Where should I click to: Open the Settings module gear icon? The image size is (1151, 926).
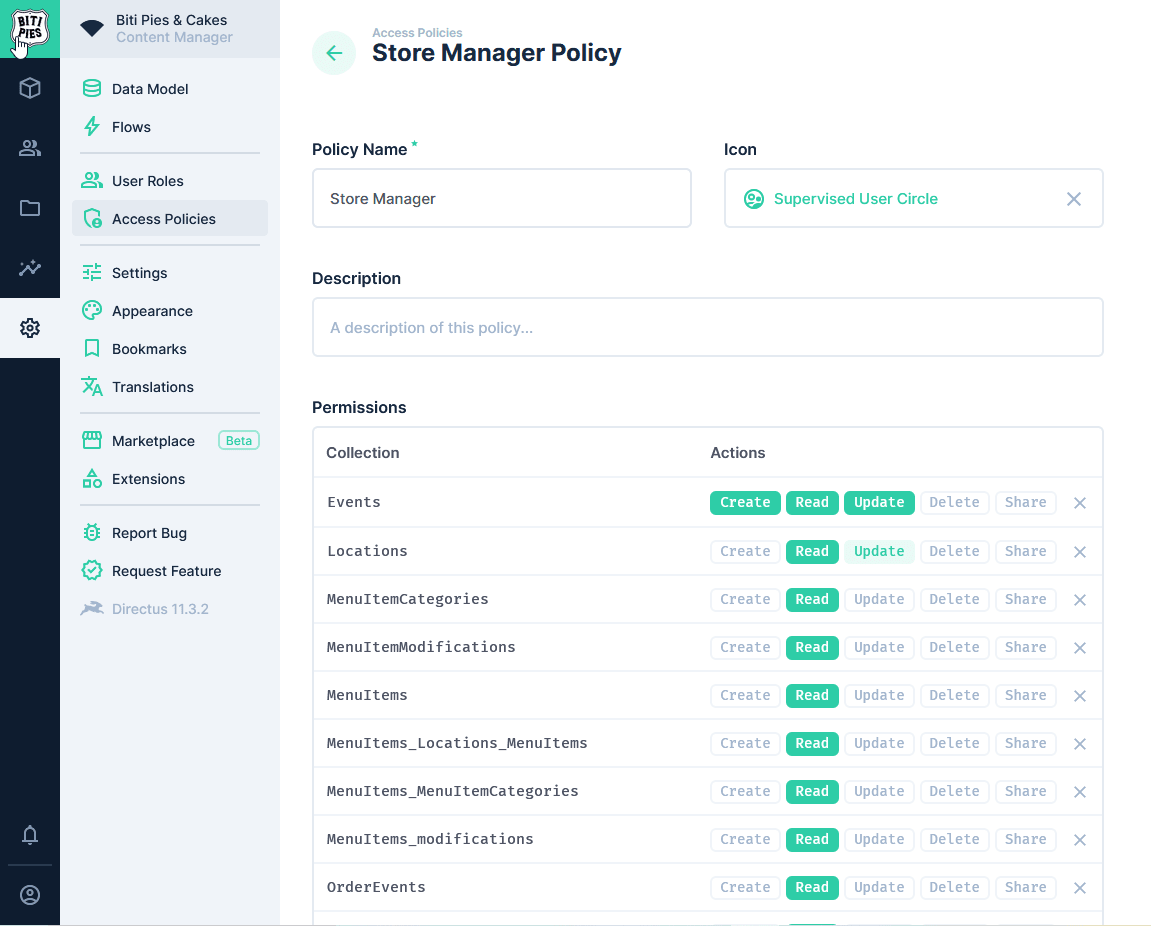[29, 328]
